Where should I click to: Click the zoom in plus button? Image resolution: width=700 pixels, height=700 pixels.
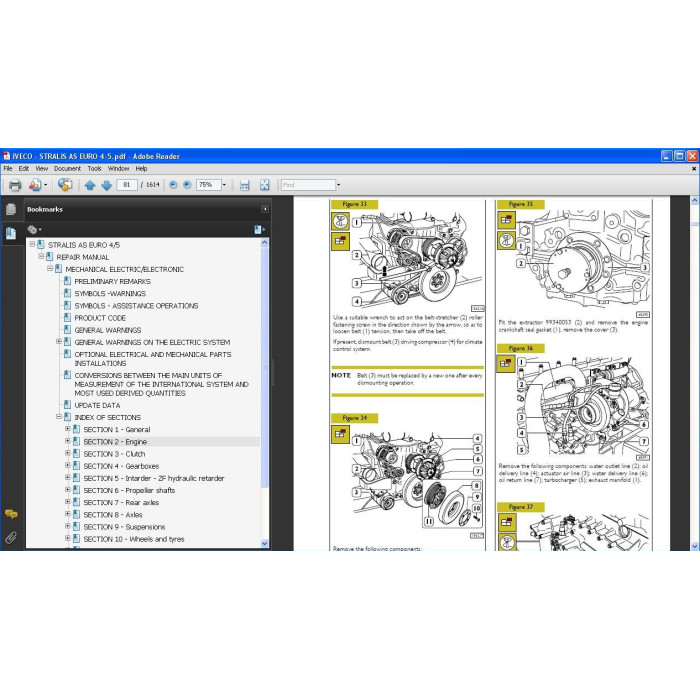click(187, 185)
